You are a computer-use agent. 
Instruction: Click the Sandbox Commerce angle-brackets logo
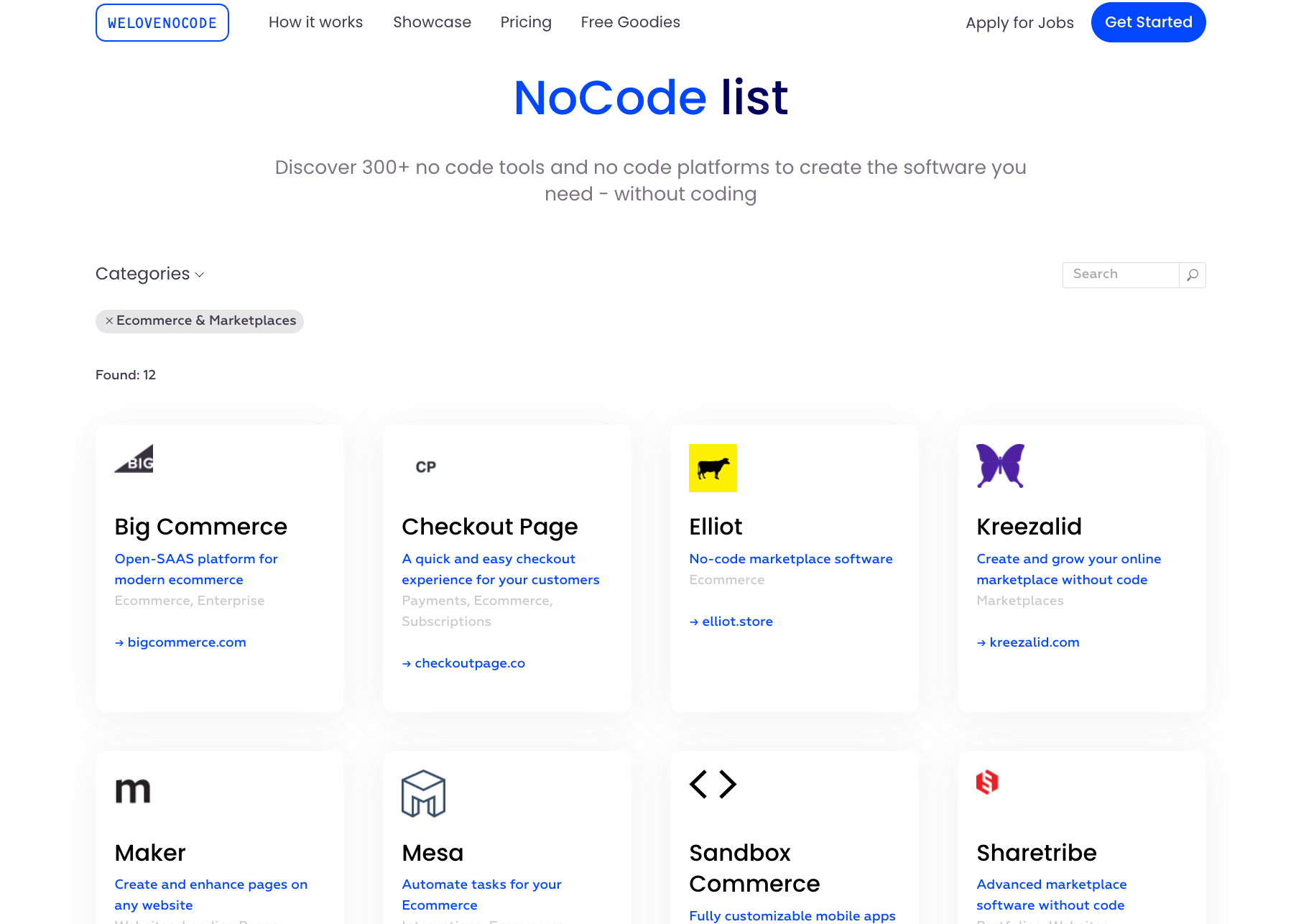(x=713, y=784)
